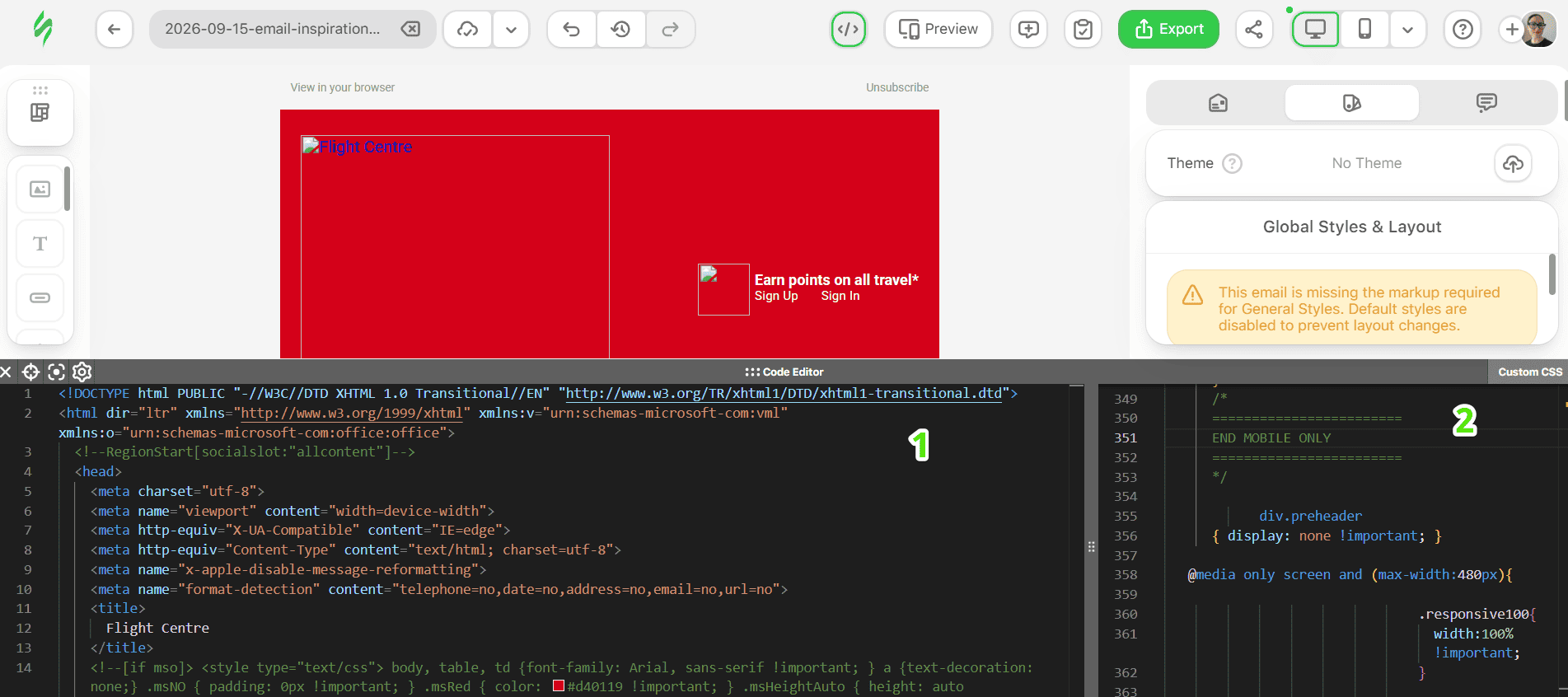The width and height of the screenshot is (1568, 697).
Task: Toggle the code editor button
Action: pos(849,30)
